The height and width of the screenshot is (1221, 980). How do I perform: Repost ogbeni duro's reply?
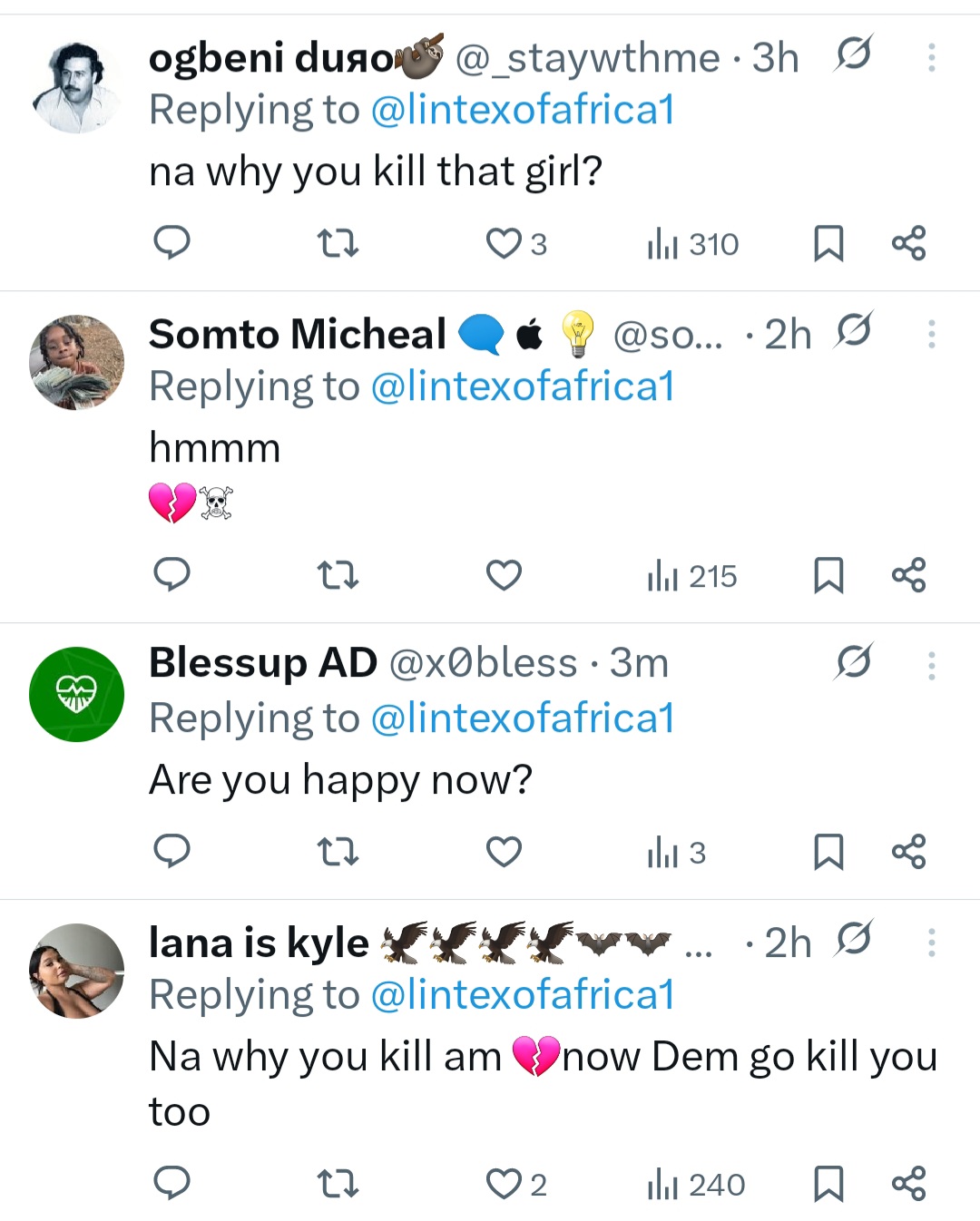pyautogui.click(x=338, y=243)
